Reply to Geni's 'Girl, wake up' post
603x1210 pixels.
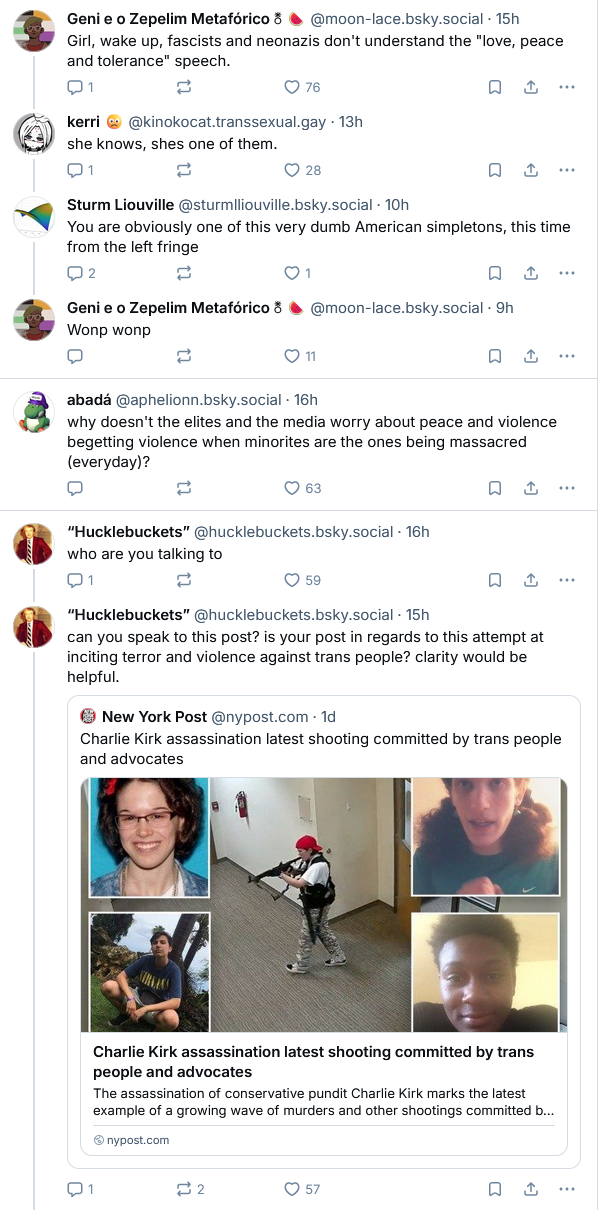(x=75, y=87)
